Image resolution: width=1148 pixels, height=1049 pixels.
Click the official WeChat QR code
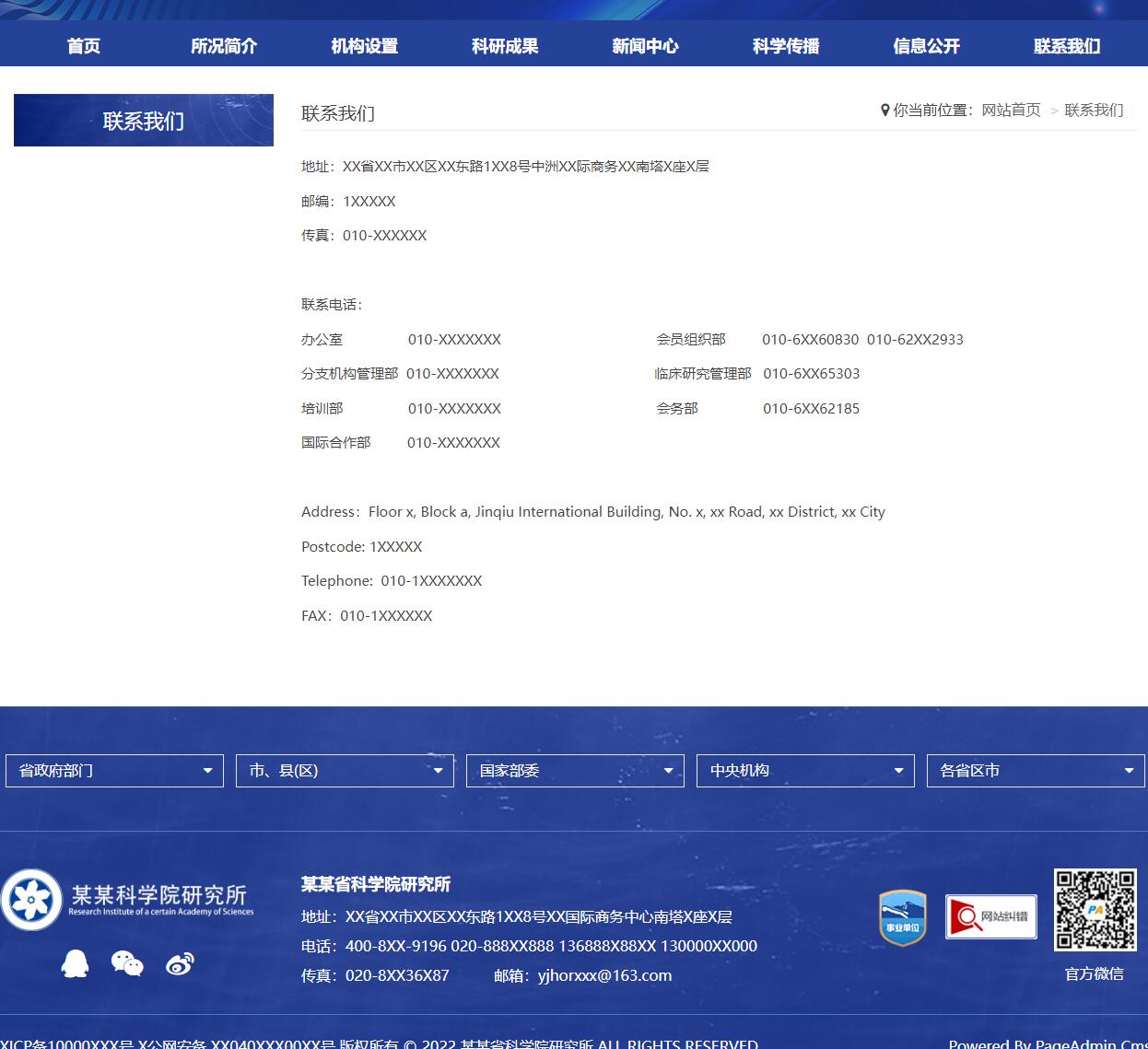[1095, 910]
